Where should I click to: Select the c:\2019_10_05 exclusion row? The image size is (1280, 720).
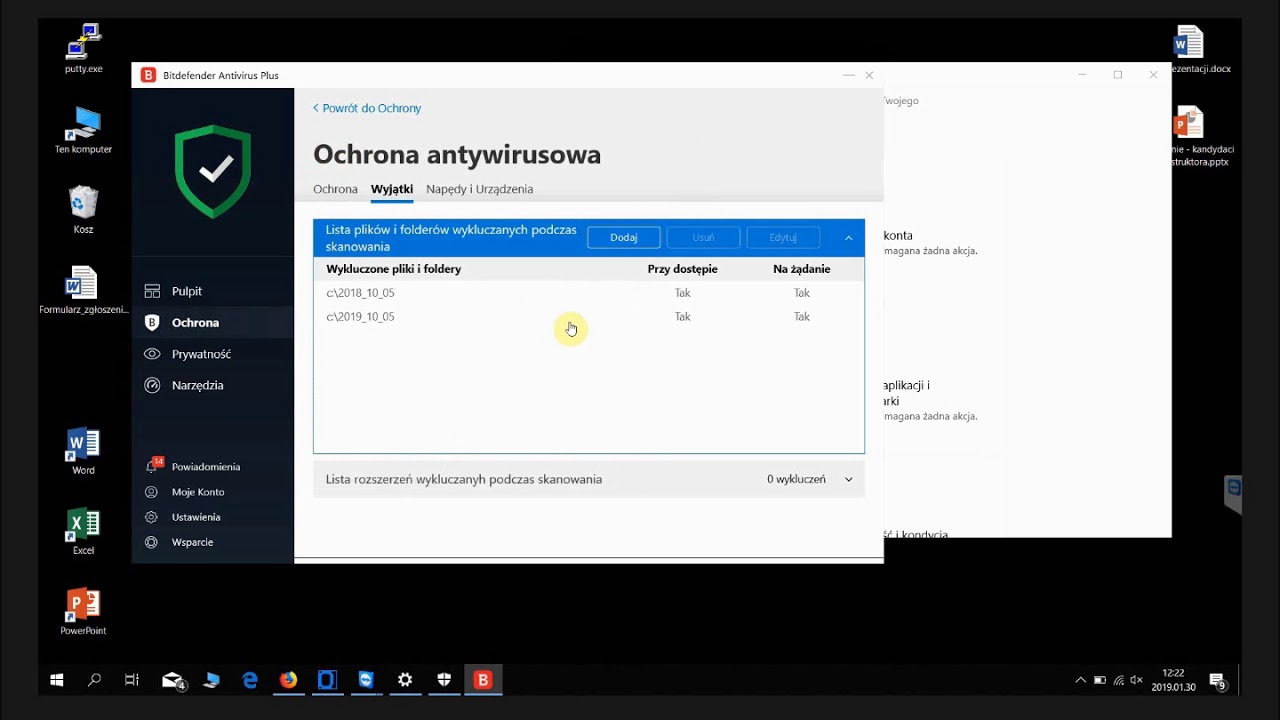click(589, 317)
